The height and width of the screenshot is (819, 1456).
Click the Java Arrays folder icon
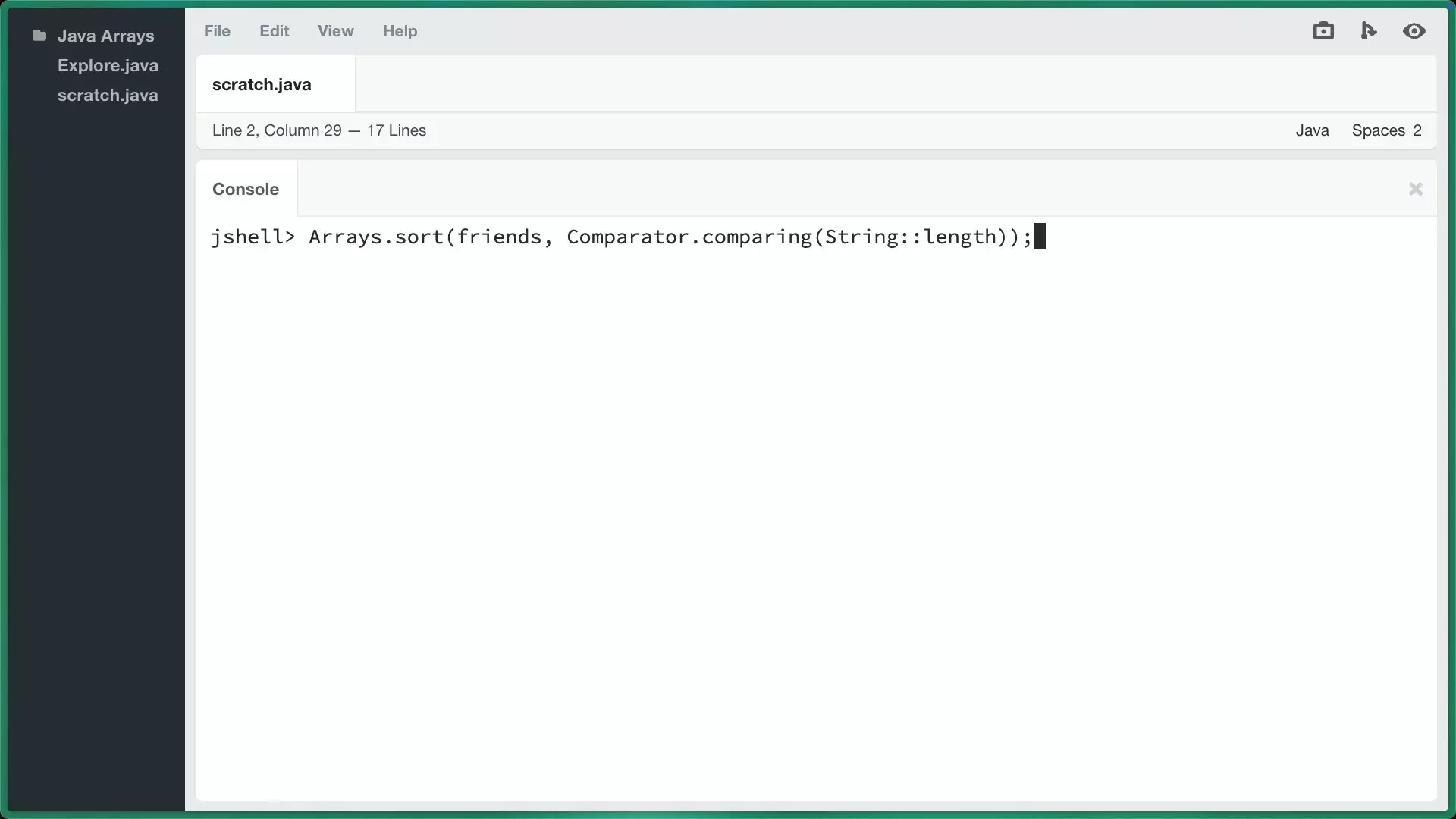tap(38, 34)
